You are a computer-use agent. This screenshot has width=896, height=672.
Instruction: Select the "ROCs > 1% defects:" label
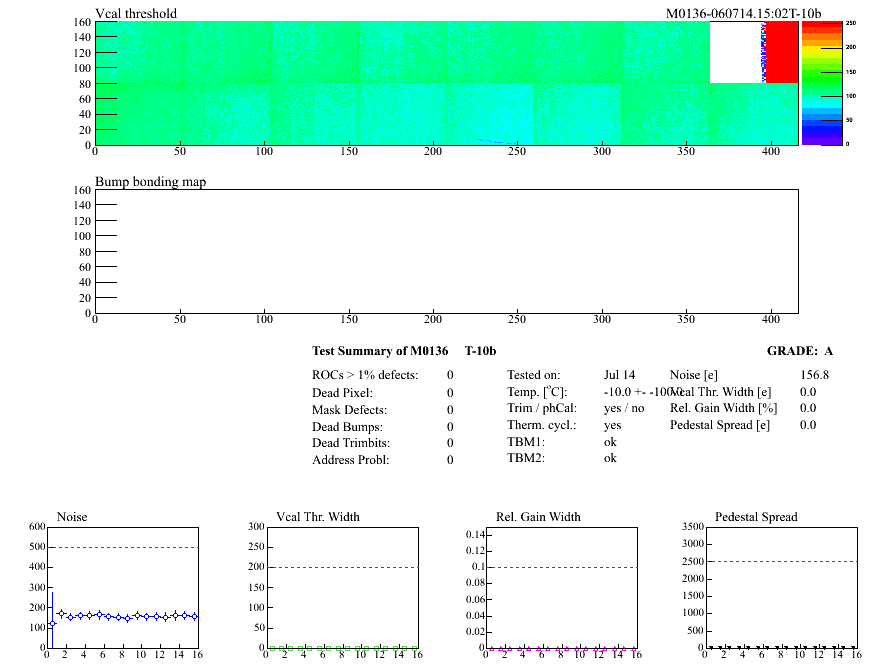pyautogui.click(x=365, y=375)
